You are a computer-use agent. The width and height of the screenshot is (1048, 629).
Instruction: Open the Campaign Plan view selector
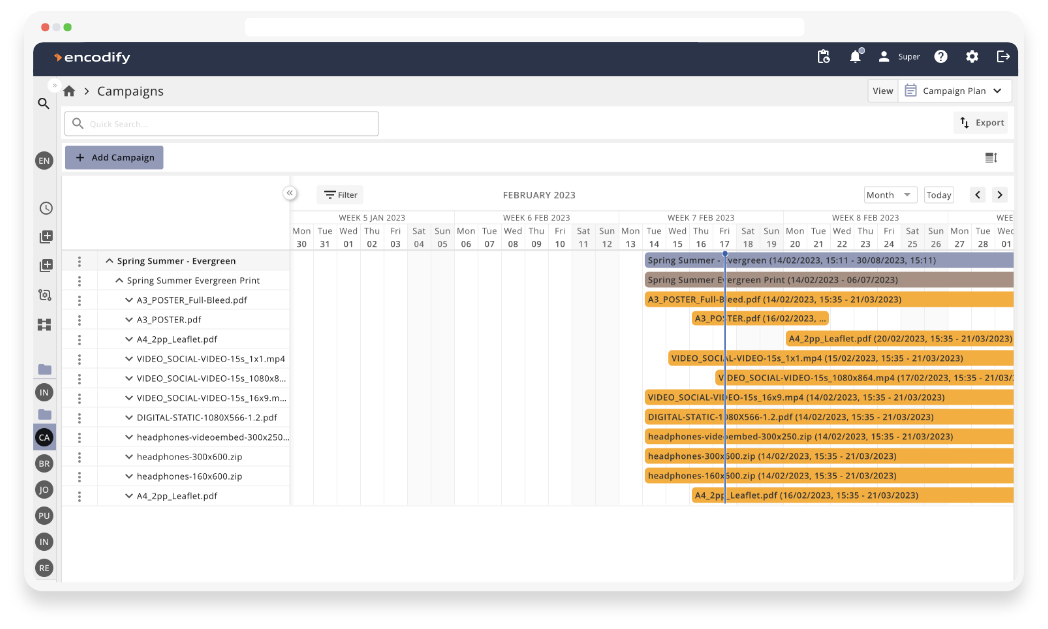click(x=954, y=90)
